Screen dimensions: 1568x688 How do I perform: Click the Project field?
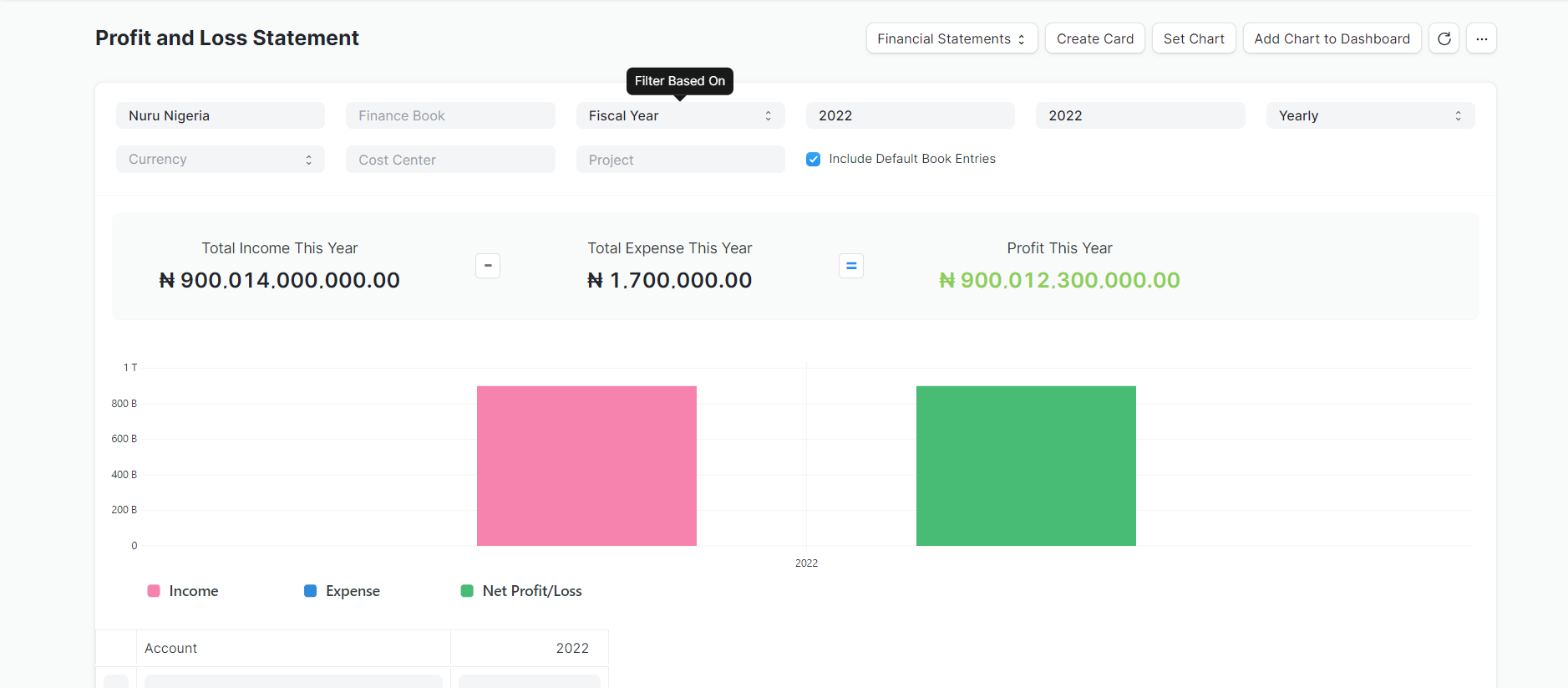coord(680,159)
